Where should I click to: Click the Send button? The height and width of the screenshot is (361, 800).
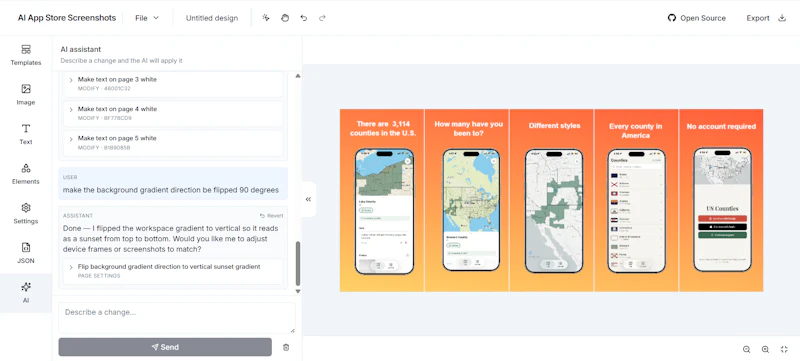165,347
